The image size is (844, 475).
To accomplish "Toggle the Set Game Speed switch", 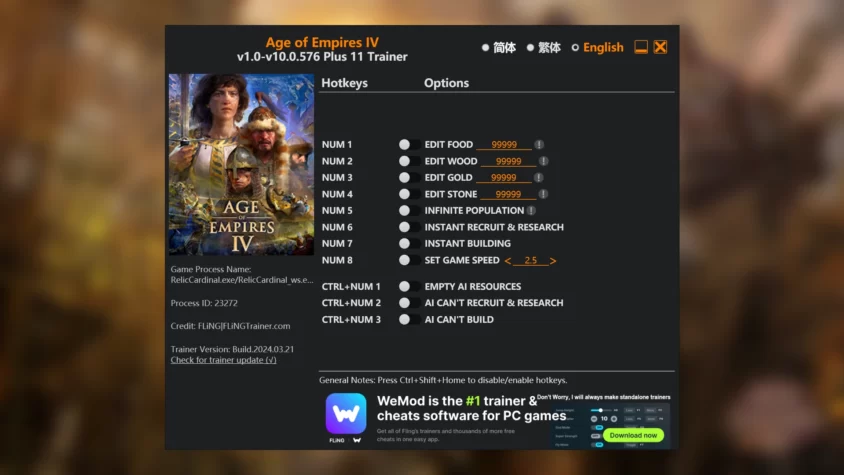I will [x=409, y=260].
